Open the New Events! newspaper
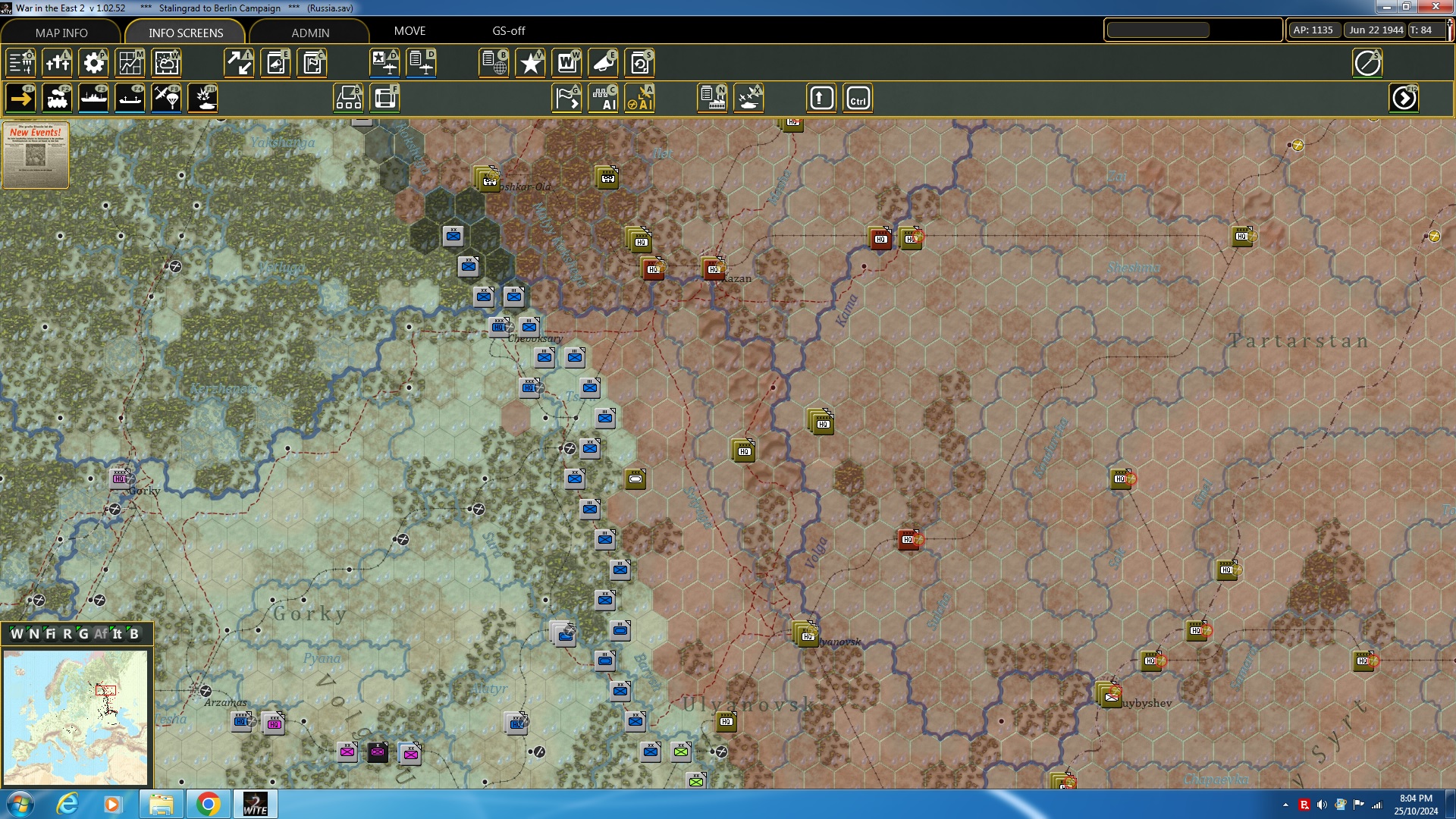Image resolution: width=1456 pixels, height=819 pixels. coord(36,155)
